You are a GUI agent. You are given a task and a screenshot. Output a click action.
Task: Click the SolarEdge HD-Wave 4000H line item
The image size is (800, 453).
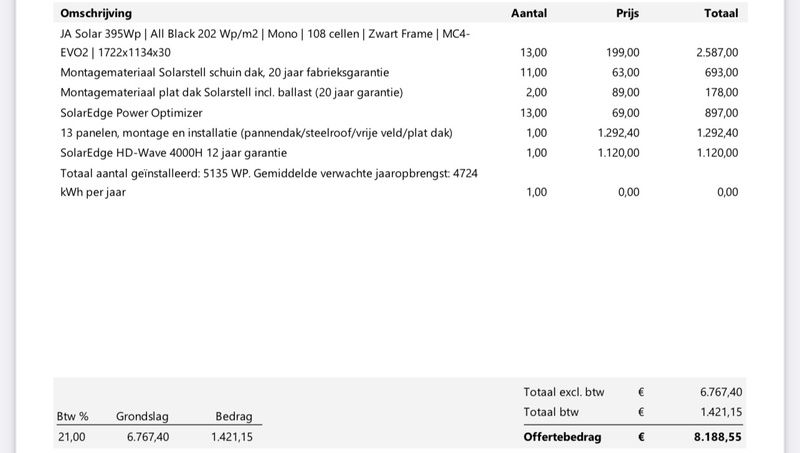[x=173, y=153]
